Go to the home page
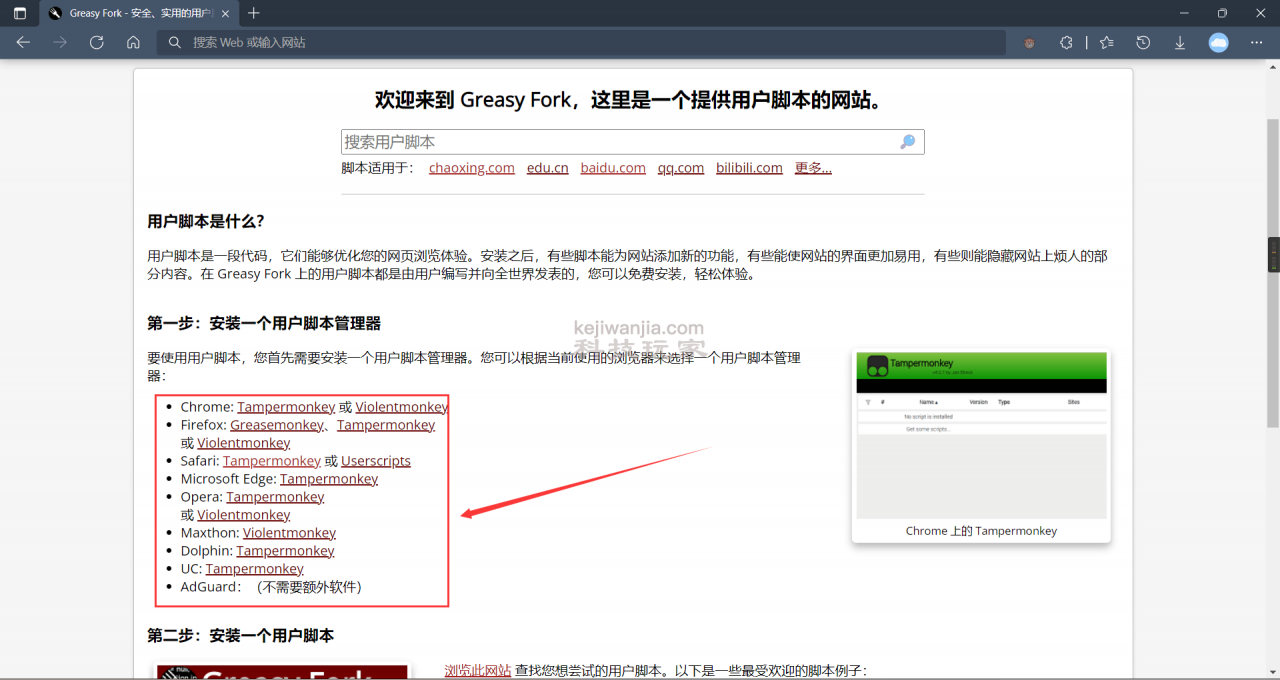The image size is (1280, 680). pyautogui.click(x=133, y=42)
